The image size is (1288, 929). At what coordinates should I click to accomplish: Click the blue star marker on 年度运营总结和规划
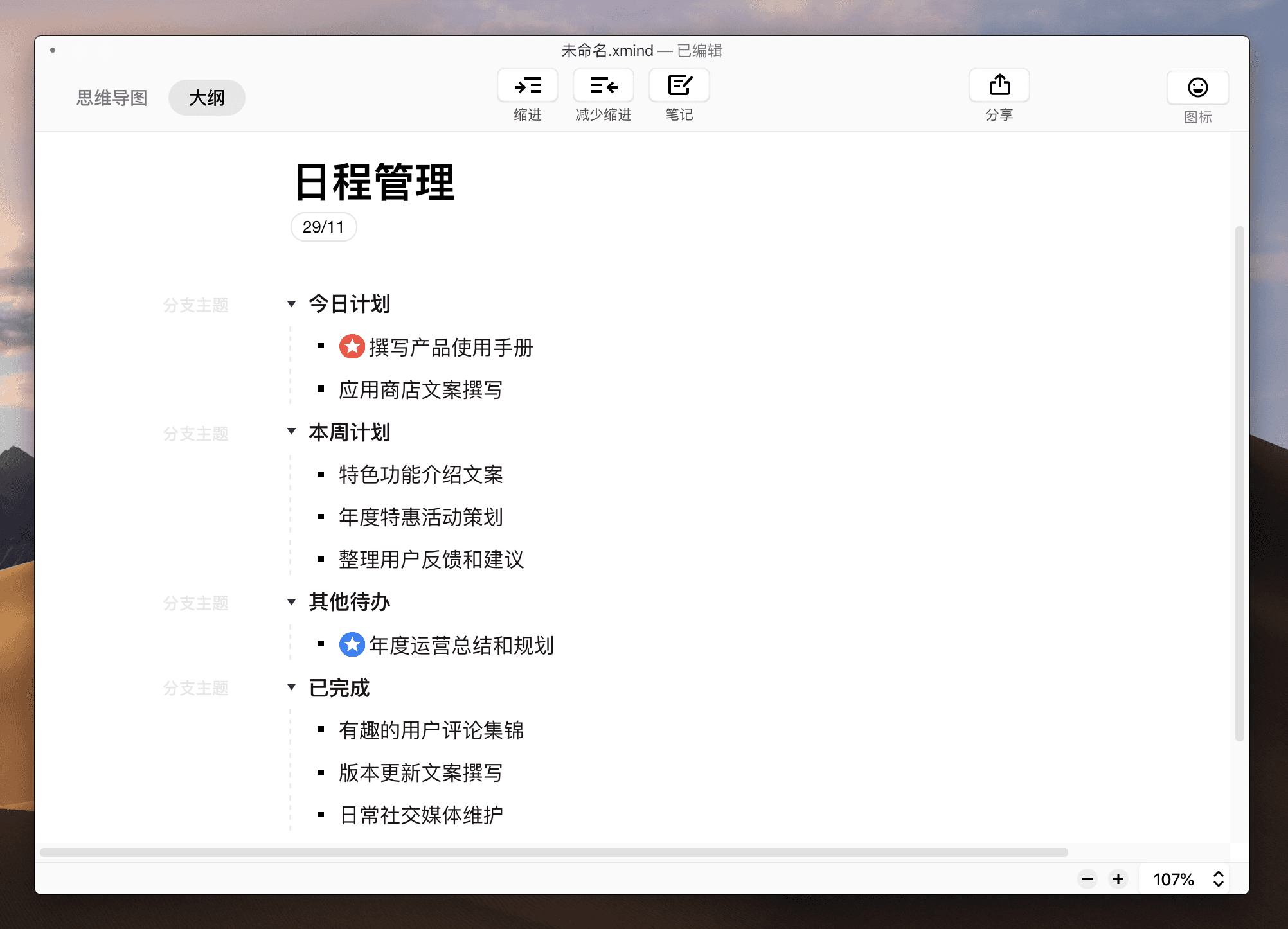[352, 644]
